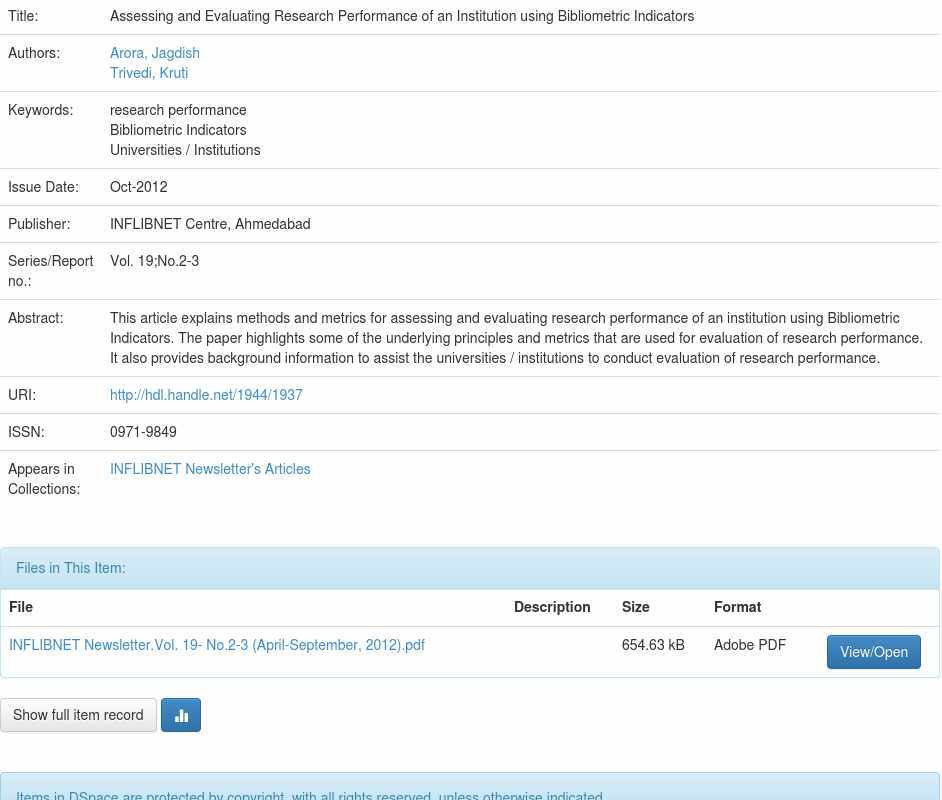Click the 'Publisher:' field label
This screenshot has height=800, width=942.
[39, 224]
